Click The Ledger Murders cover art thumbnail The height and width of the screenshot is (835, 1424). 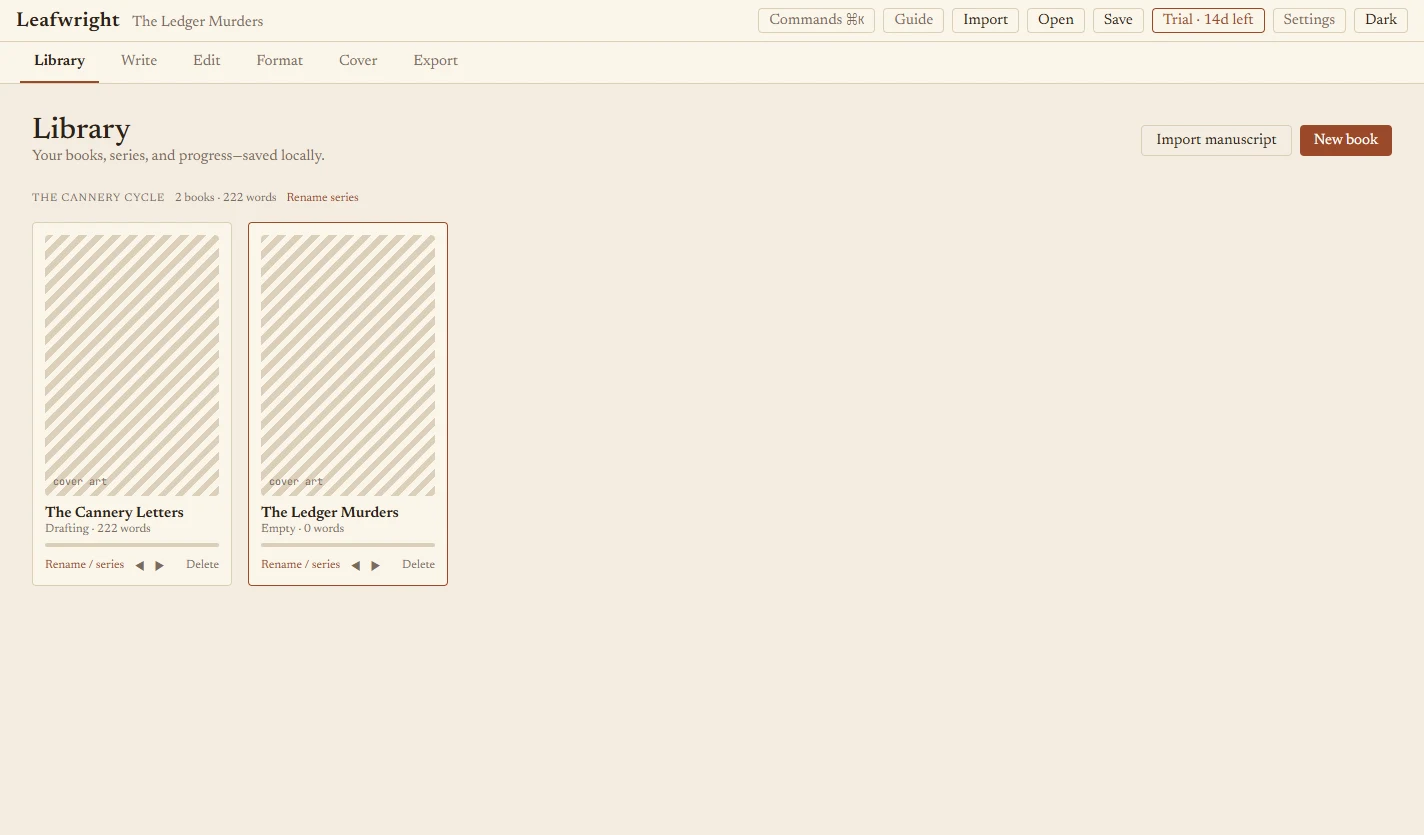348,365
